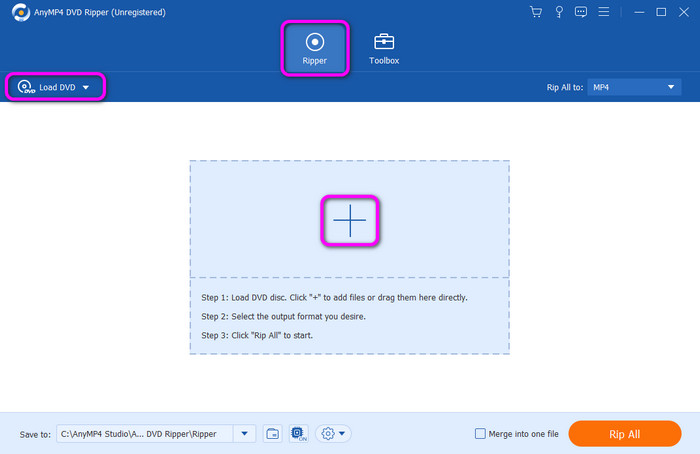Click the Rip All to label
This screenshot has height=454, width=700.
coord(565,87)
